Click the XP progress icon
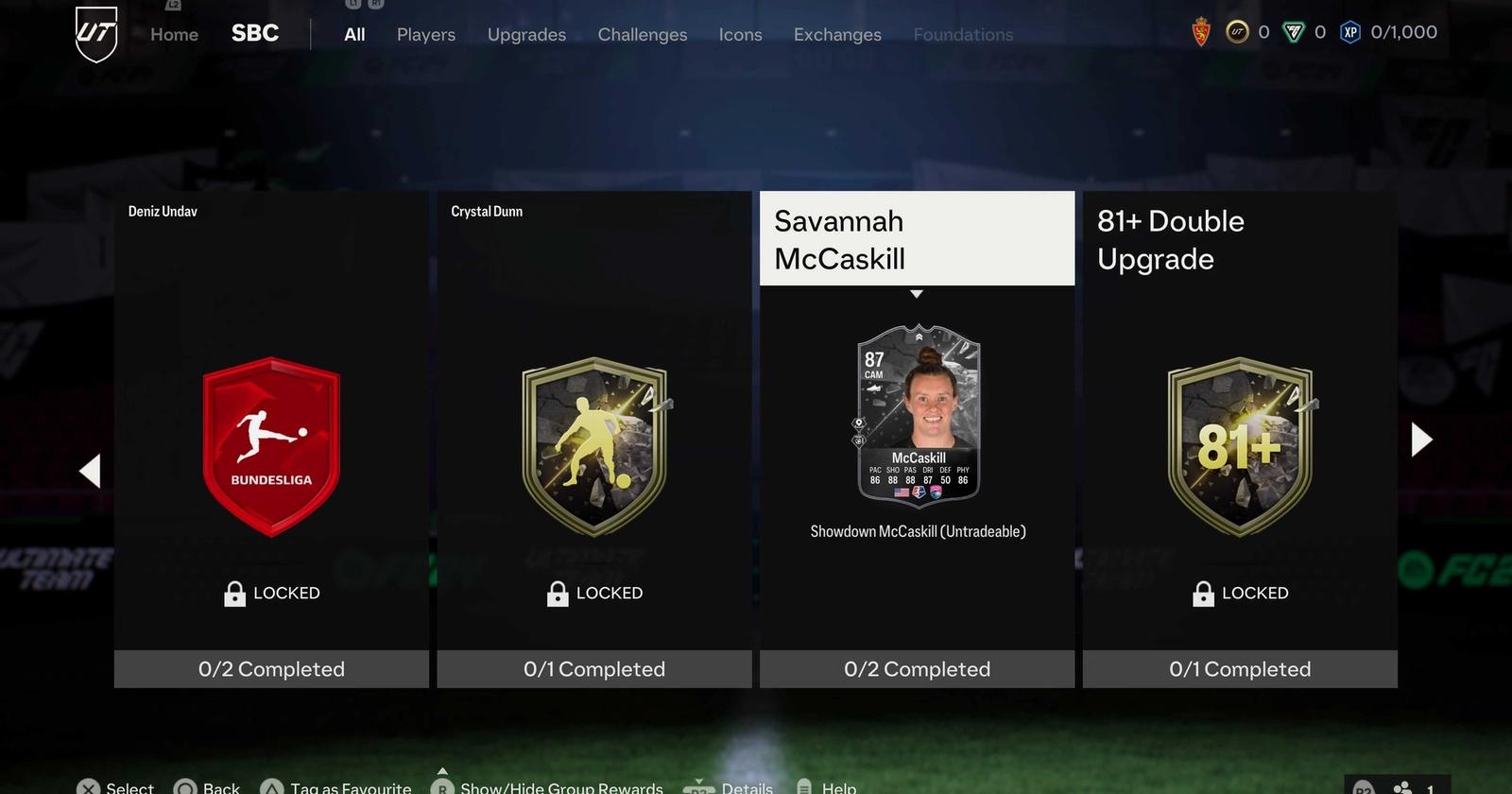 coord(1350,33)
